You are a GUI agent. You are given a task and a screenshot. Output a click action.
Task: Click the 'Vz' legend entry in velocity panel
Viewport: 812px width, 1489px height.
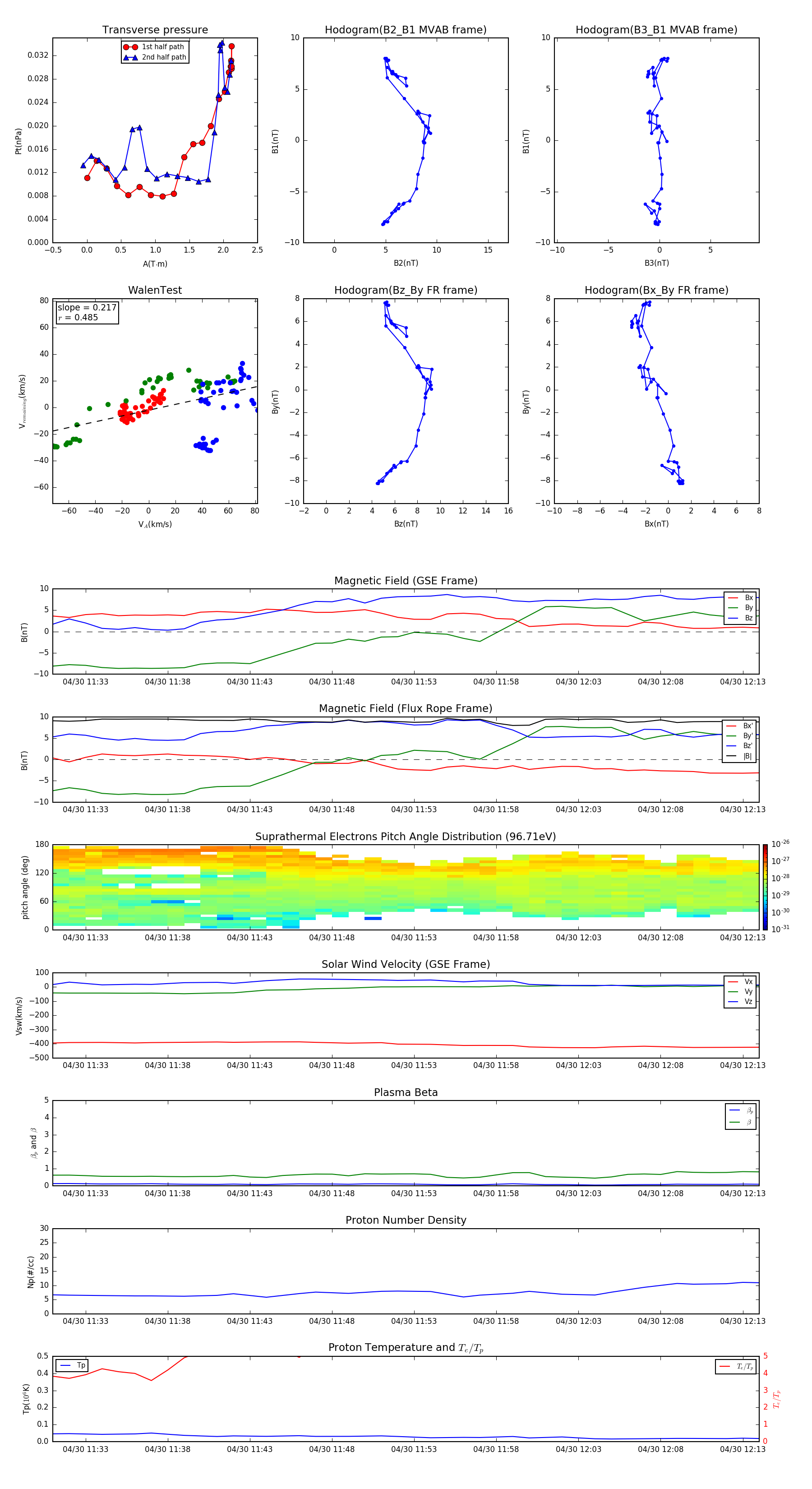pyautogui.click(x=740, y=1002)
